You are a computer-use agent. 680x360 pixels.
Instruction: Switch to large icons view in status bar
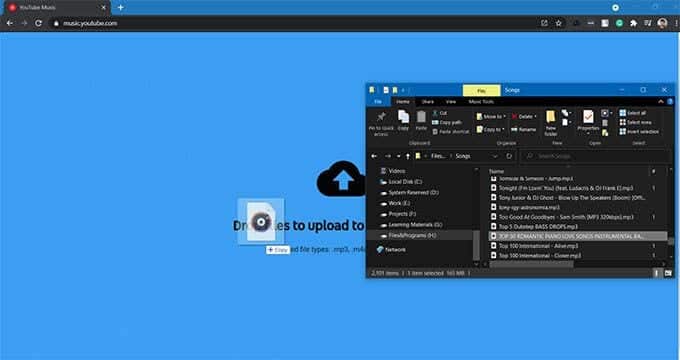pos(668,273)
